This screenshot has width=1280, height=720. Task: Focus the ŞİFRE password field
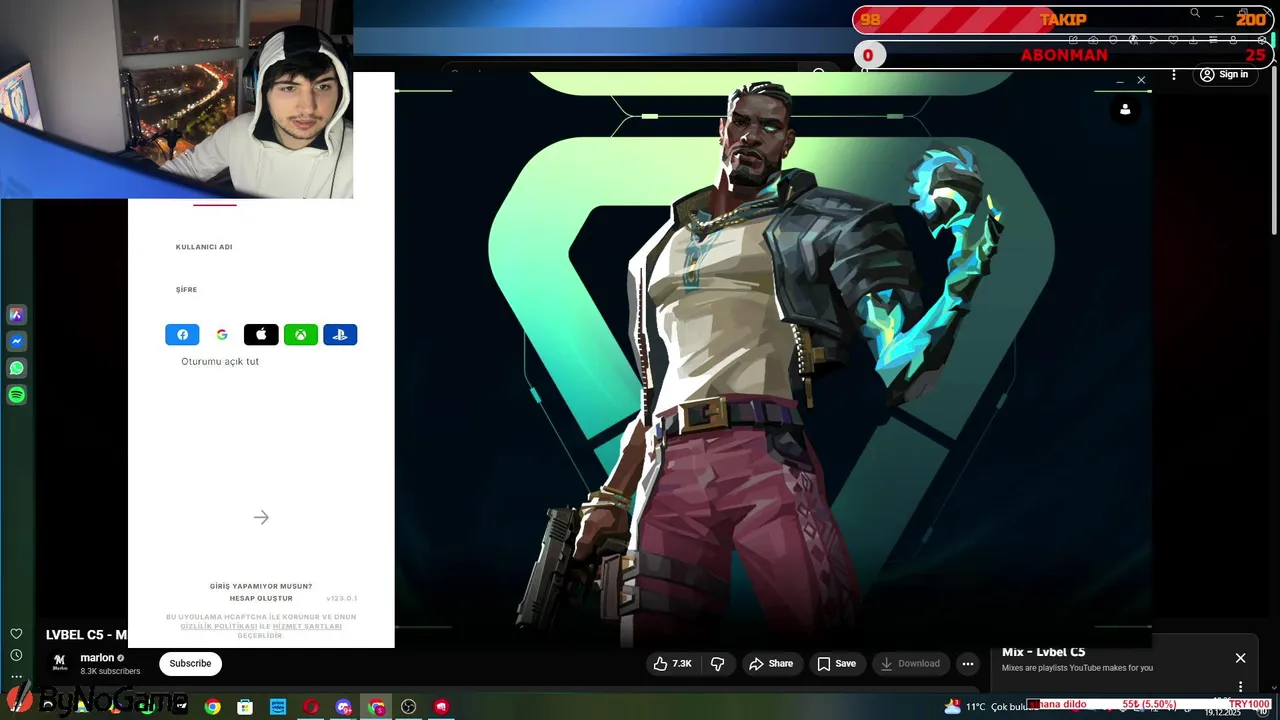[261, 290]
